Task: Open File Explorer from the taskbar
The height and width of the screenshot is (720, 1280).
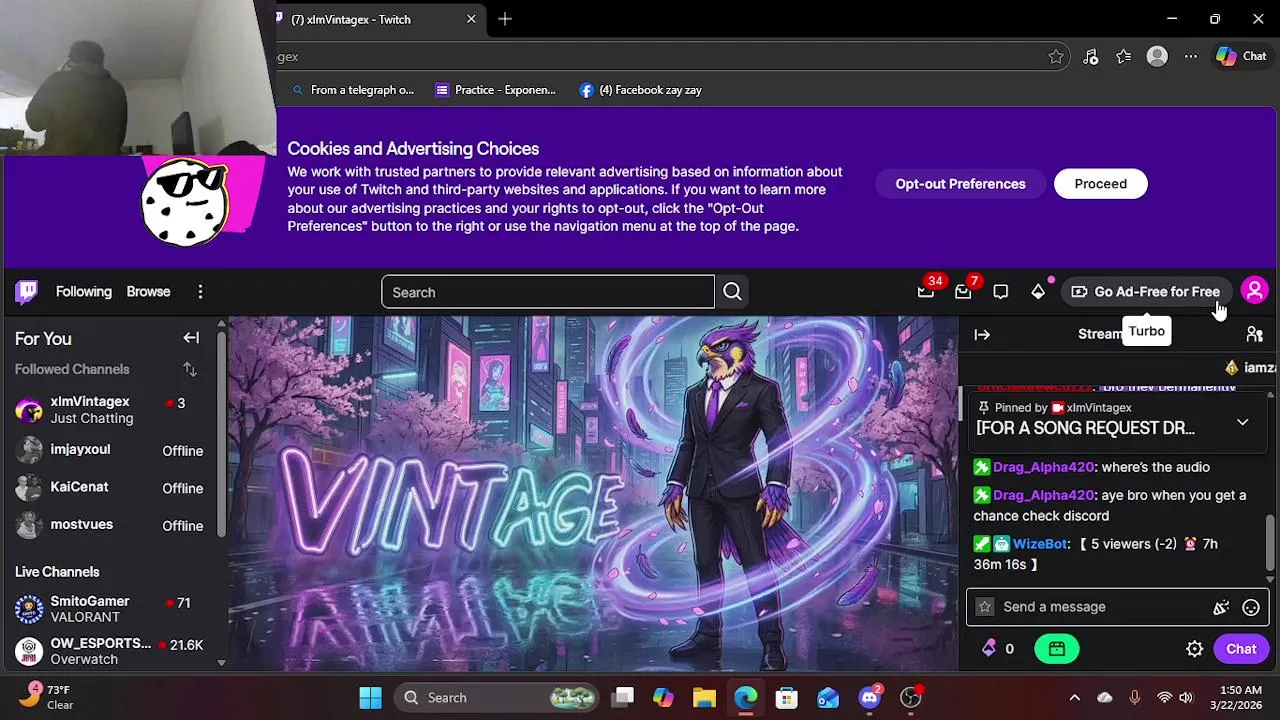Action: pyautogui.click(x=704, y=698)
